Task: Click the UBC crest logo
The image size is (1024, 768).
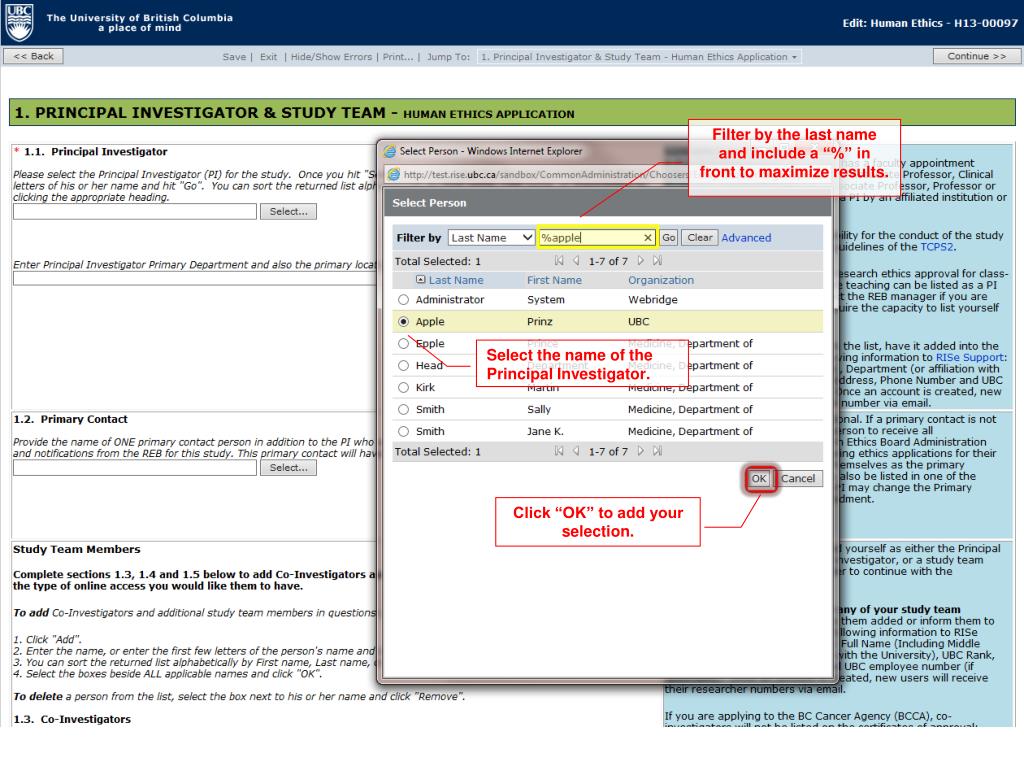Action: [20, 22]
